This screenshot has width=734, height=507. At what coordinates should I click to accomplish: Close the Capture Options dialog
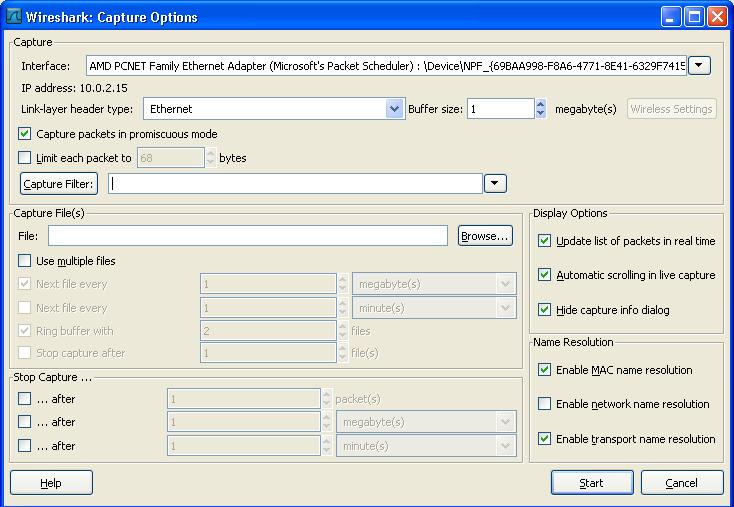point(717,17)
